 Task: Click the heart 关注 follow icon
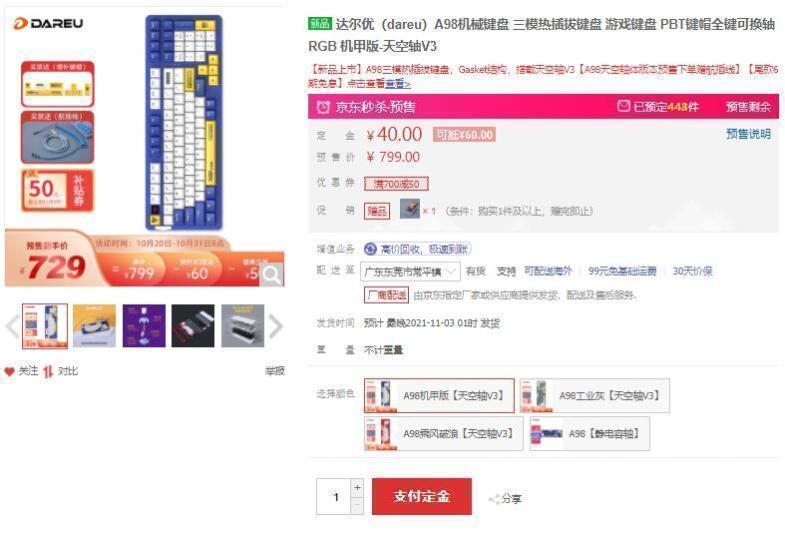pyautogui.click(x=9, y=371)
